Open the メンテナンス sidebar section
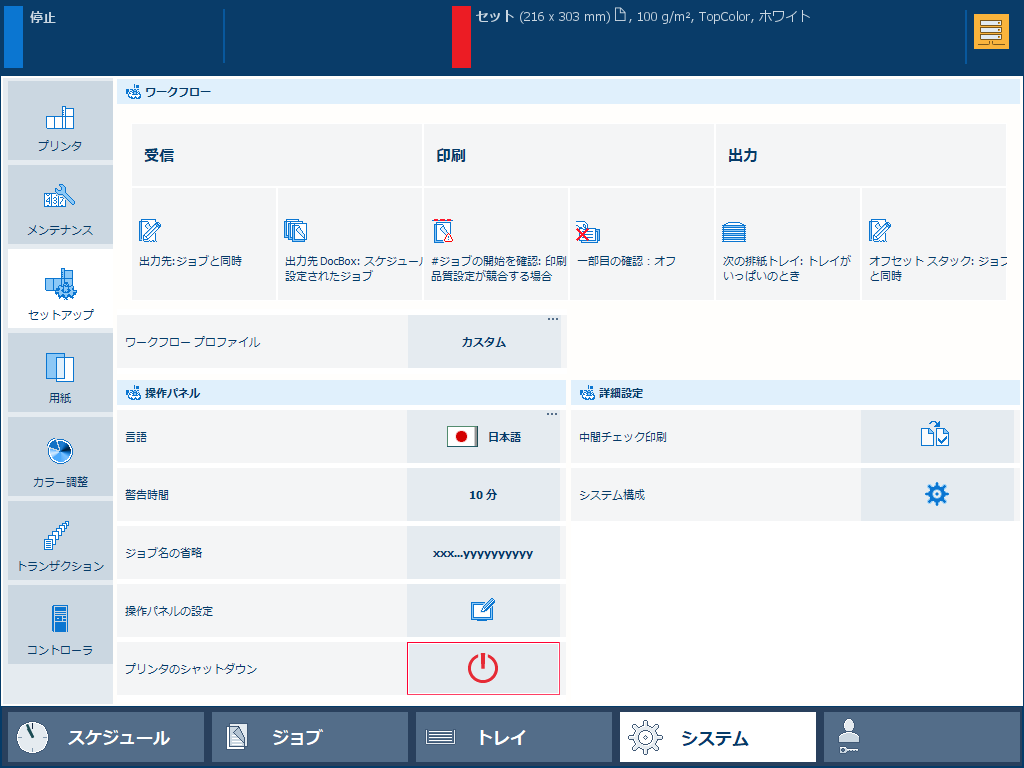The image size is (1024, 768). coord(60,204)
